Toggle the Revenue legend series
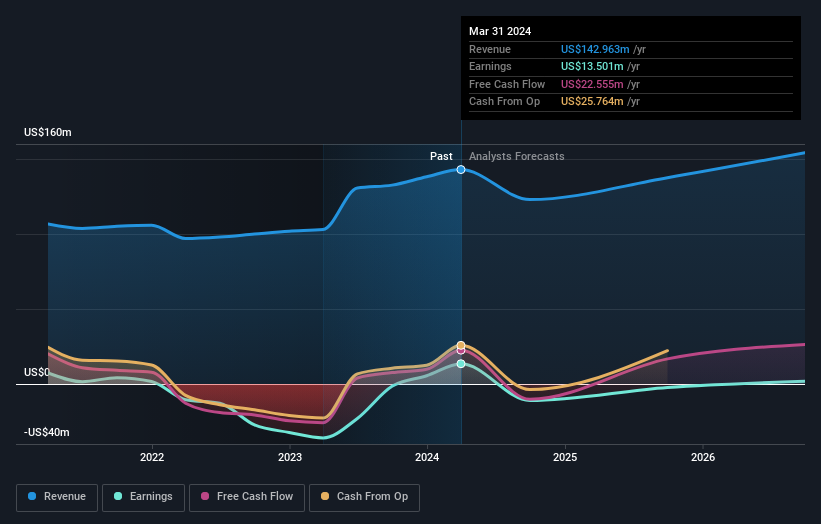 coord(57,497)
